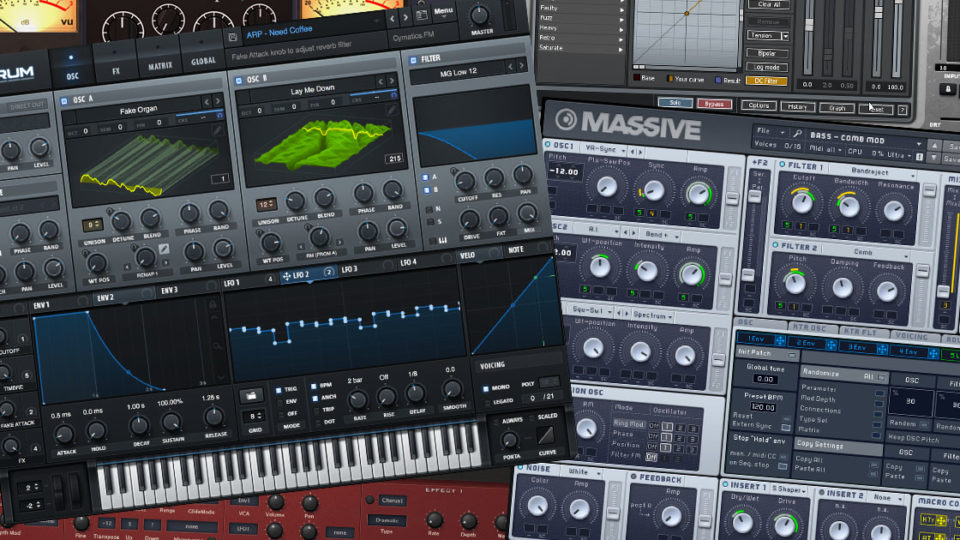
Task: Select next OSC A wavetable arrow
Action: coord(217,100)
